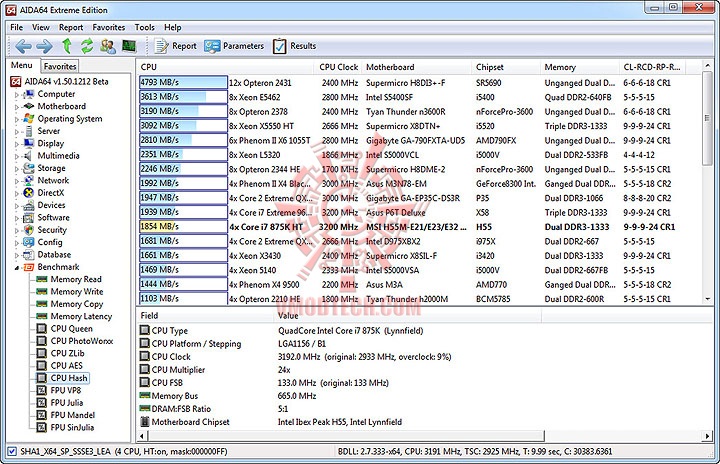Sort by the Motherboard column header
This screenshot has height=464, width=720.
(417, 67)
